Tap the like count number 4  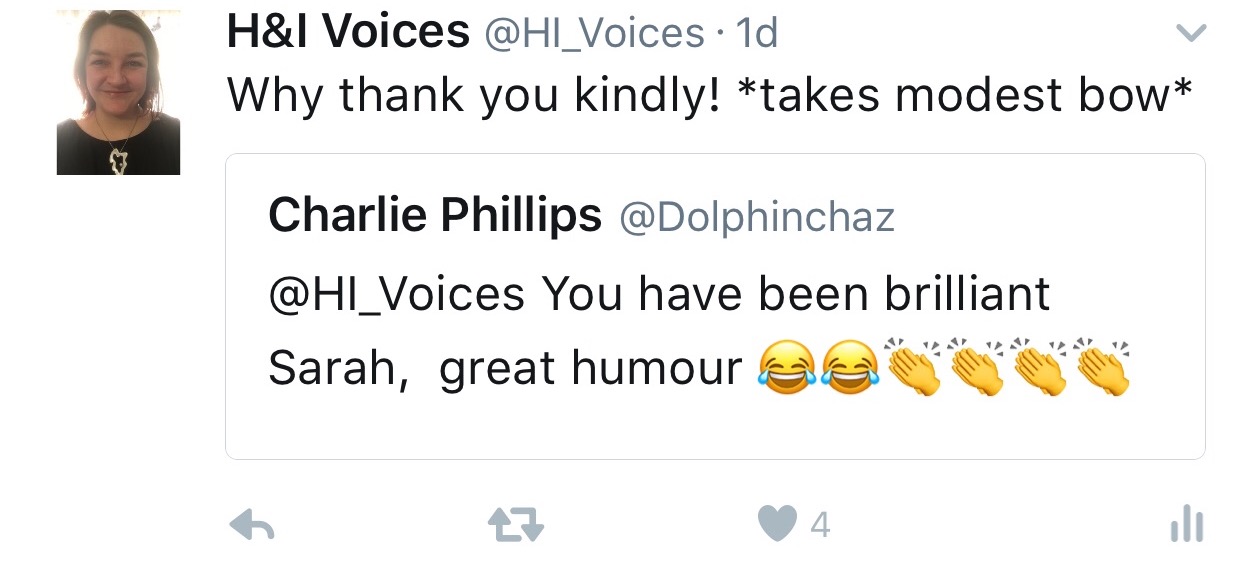(820, 525)
